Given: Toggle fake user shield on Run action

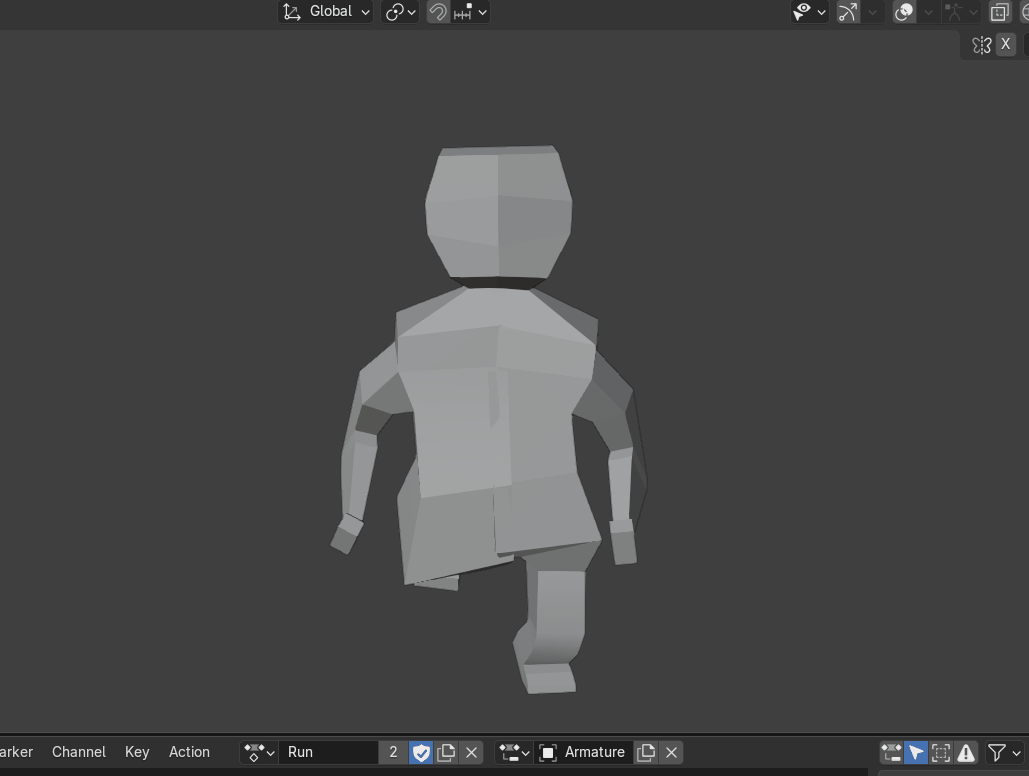Looking at the screenshot, I should (x=421, y=752).
